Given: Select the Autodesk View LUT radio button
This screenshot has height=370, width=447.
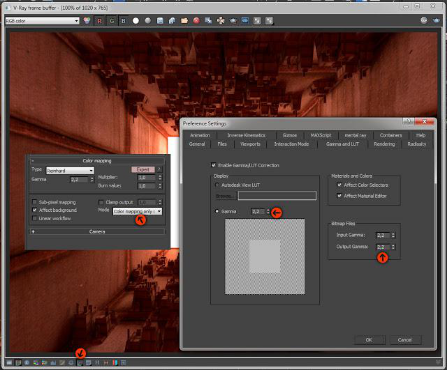Looking at the screenshot, I should point(217,185).
